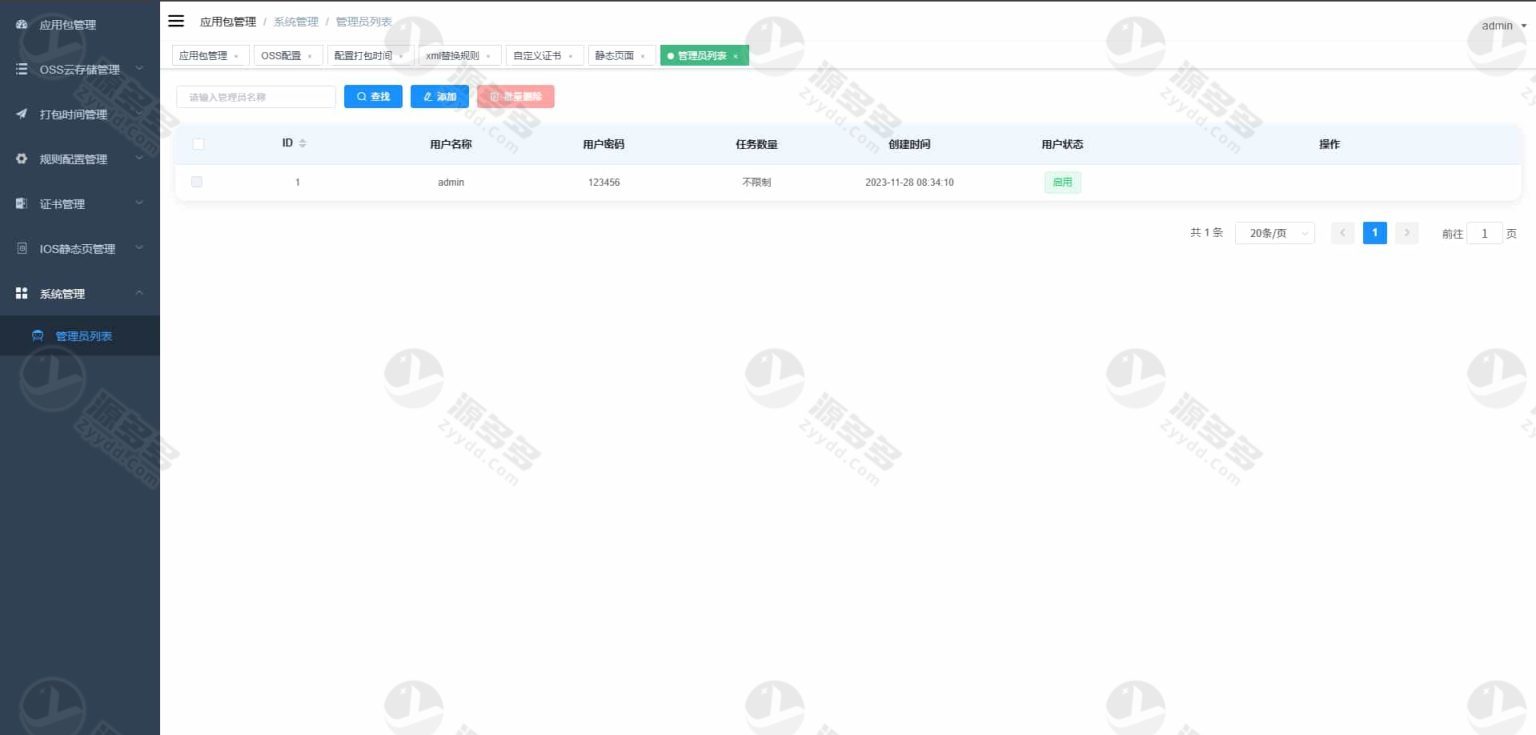Switch to the OSS配置 tab
Image resolution: width=1536 pixels, height=735 pixels.
pos(281,56)
